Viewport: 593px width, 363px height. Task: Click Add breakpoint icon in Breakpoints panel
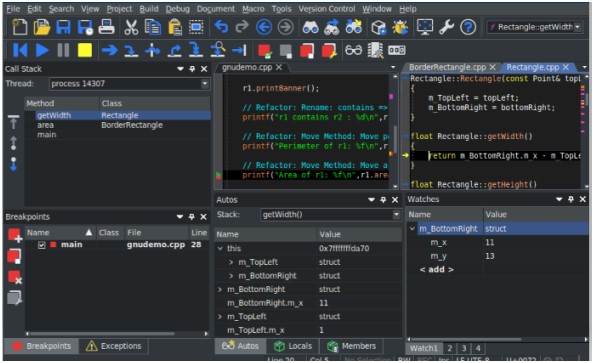[15, 235]
